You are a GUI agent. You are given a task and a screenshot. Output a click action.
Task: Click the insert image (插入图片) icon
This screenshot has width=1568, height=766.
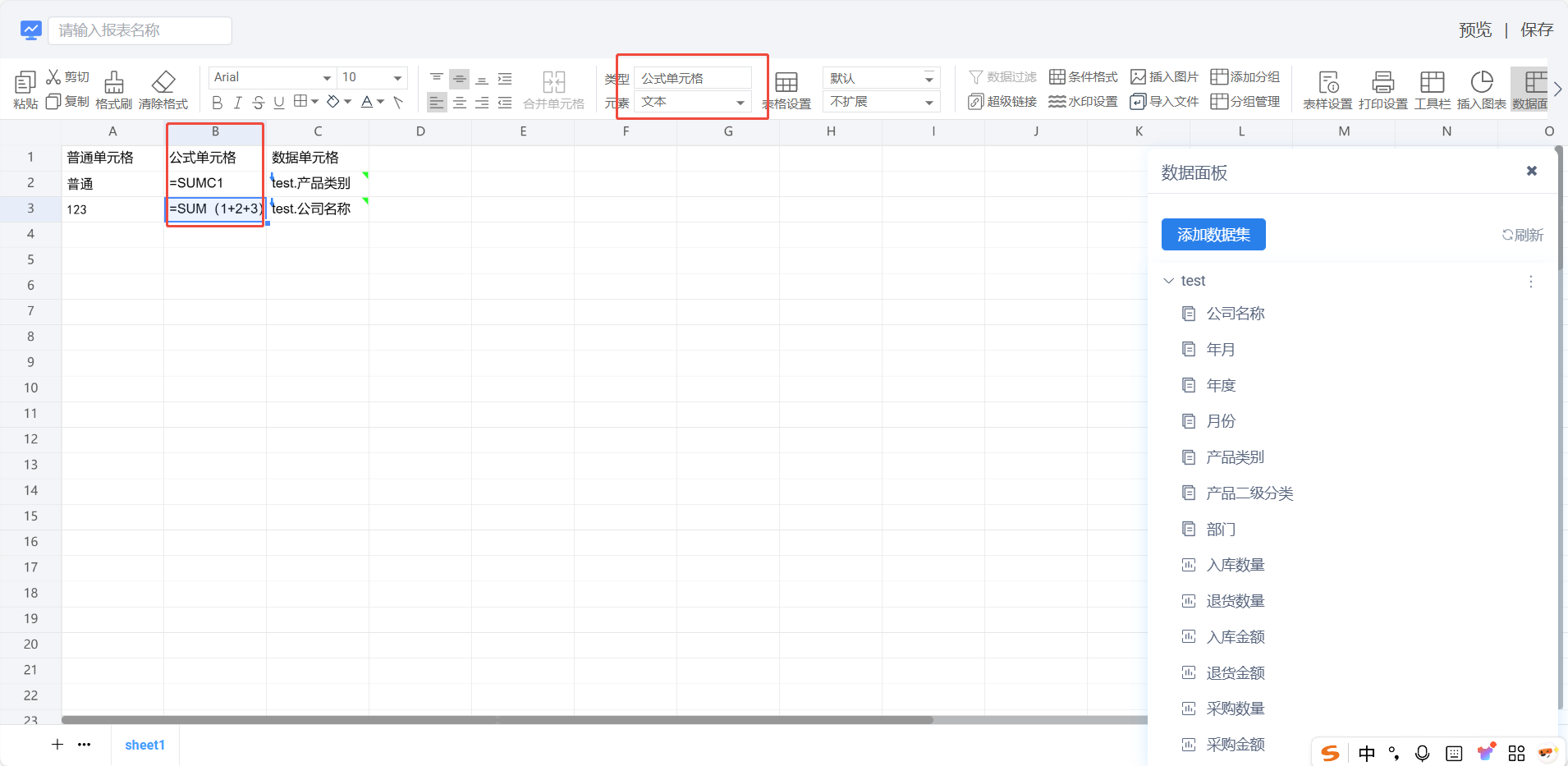(1138, 77)
